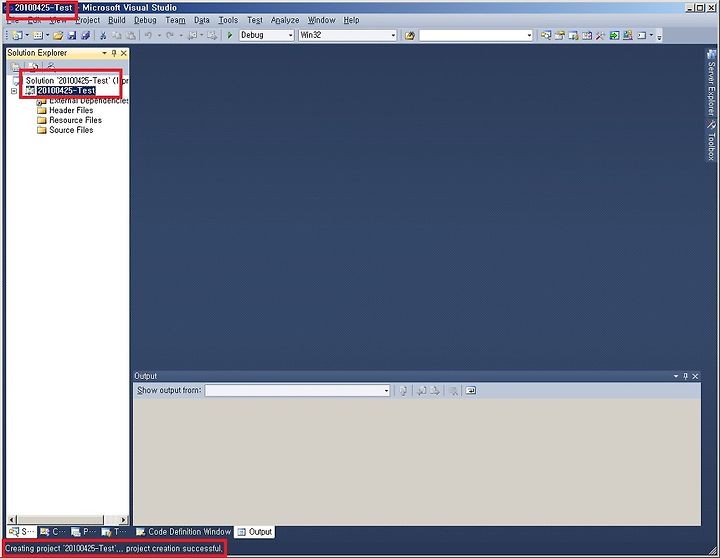Open Solution Explorer from the main toolbar icon
The image size is (720, 558).
(x=546, y=35)
